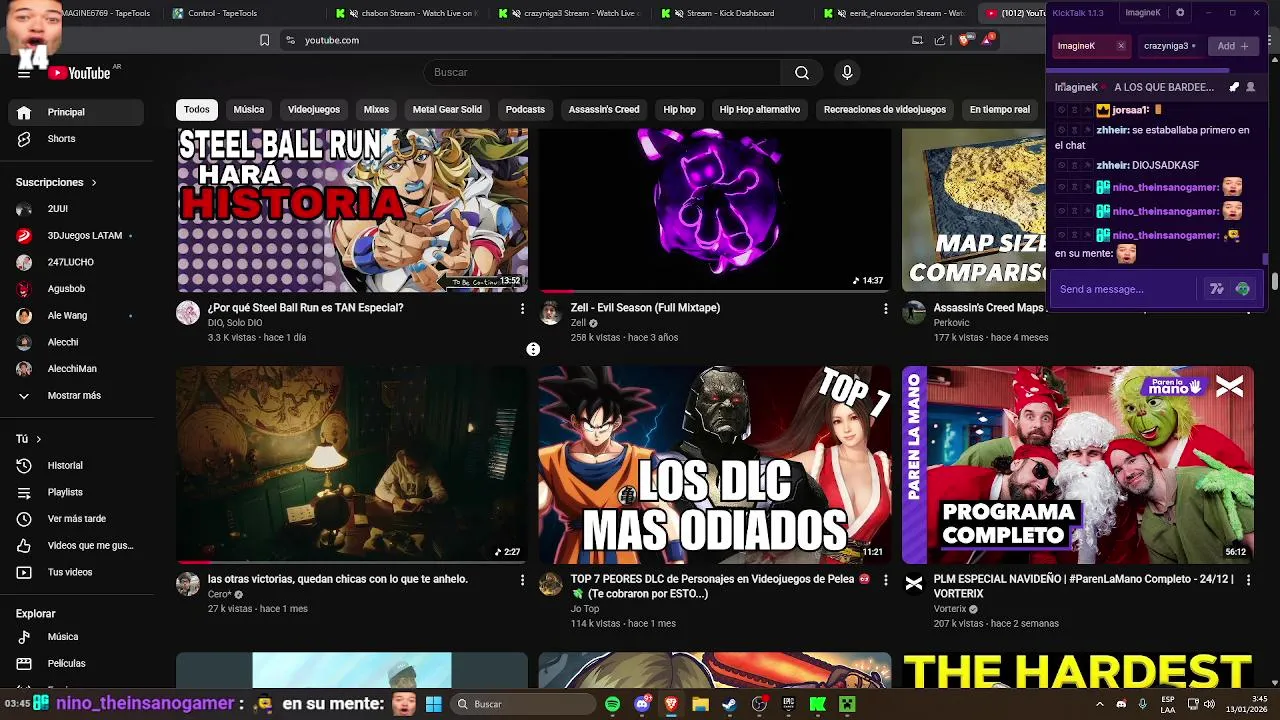Open Playlists in the sidebar
The height and width of the screenshot is (720, 1280).
coord(76,492)
